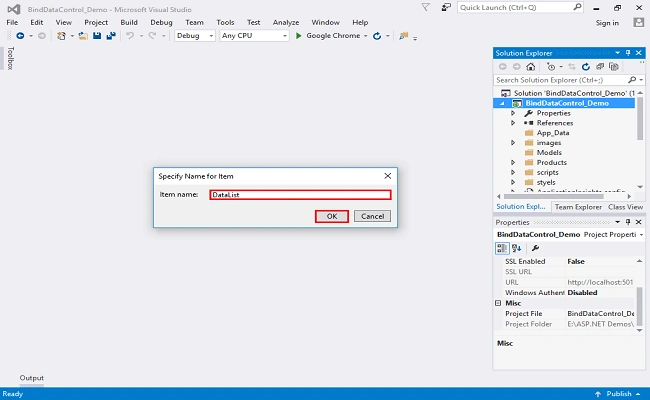
Task: Open the Tools menu
Action: click(225, 22)
